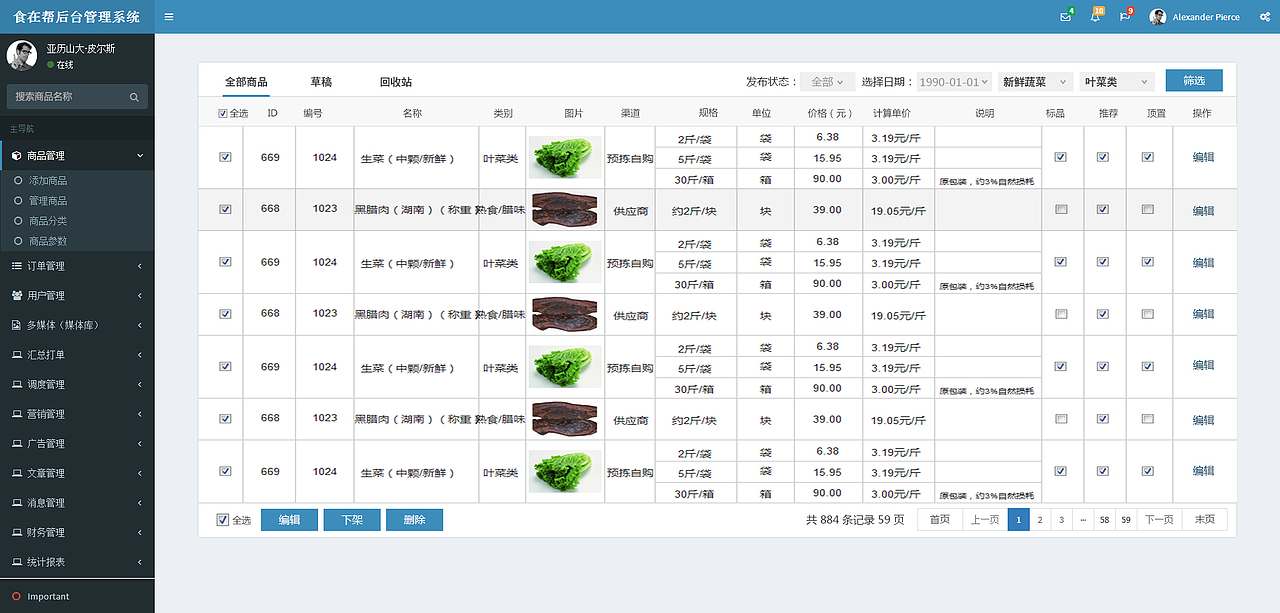Go to 上一页 in pagination
This screenshot has height=613, width=1280.
coord(985,520)
